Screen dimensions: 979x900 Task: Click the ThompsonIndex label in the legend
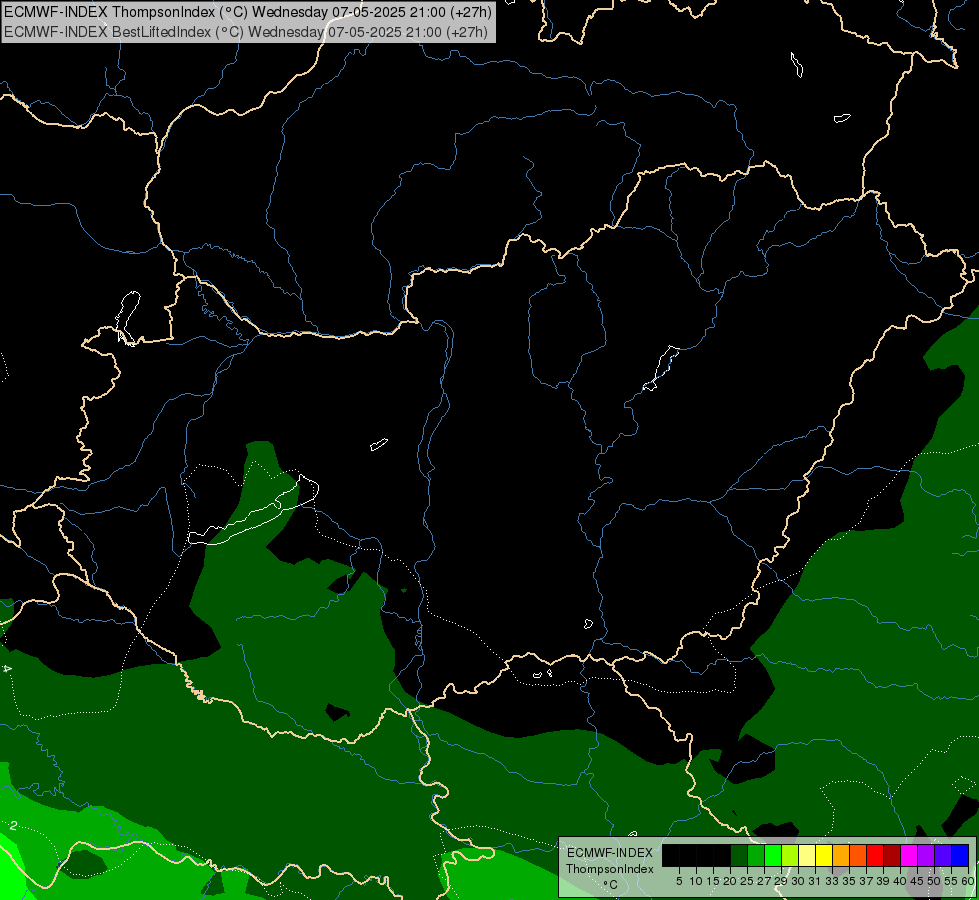610,869
